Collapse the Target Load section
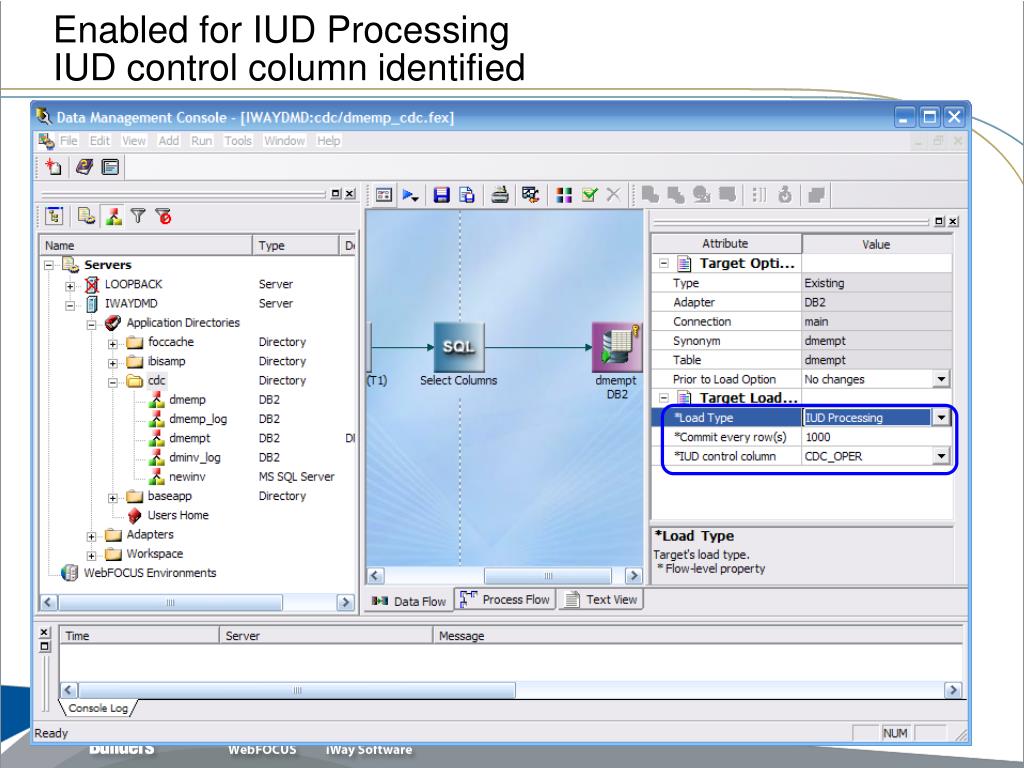The image size is (1024, 768). coord(664,398)
